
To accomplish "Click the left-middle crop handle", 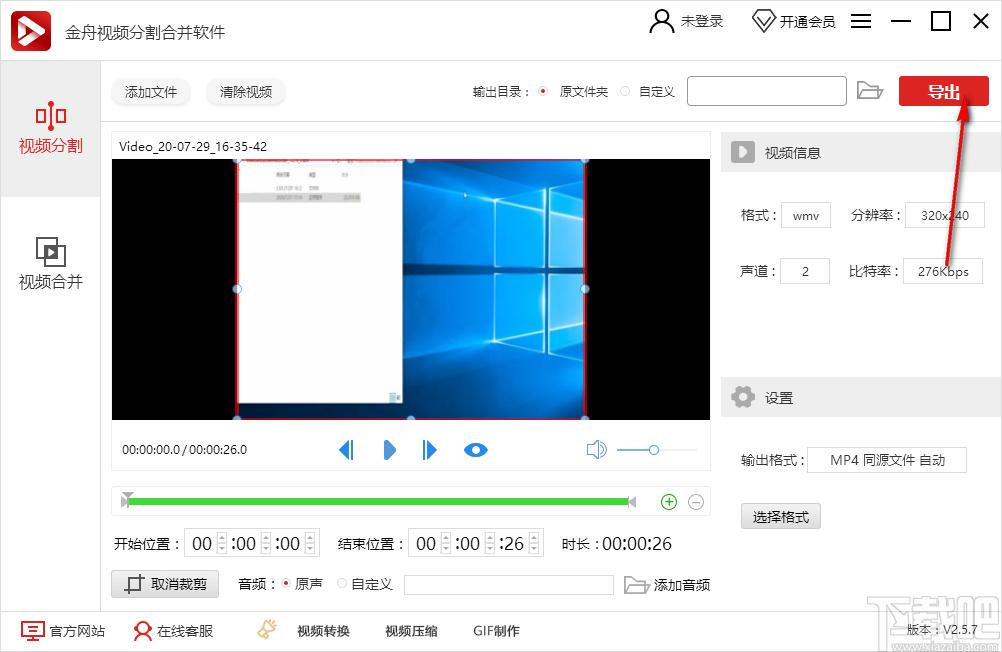I will point(237,289).
